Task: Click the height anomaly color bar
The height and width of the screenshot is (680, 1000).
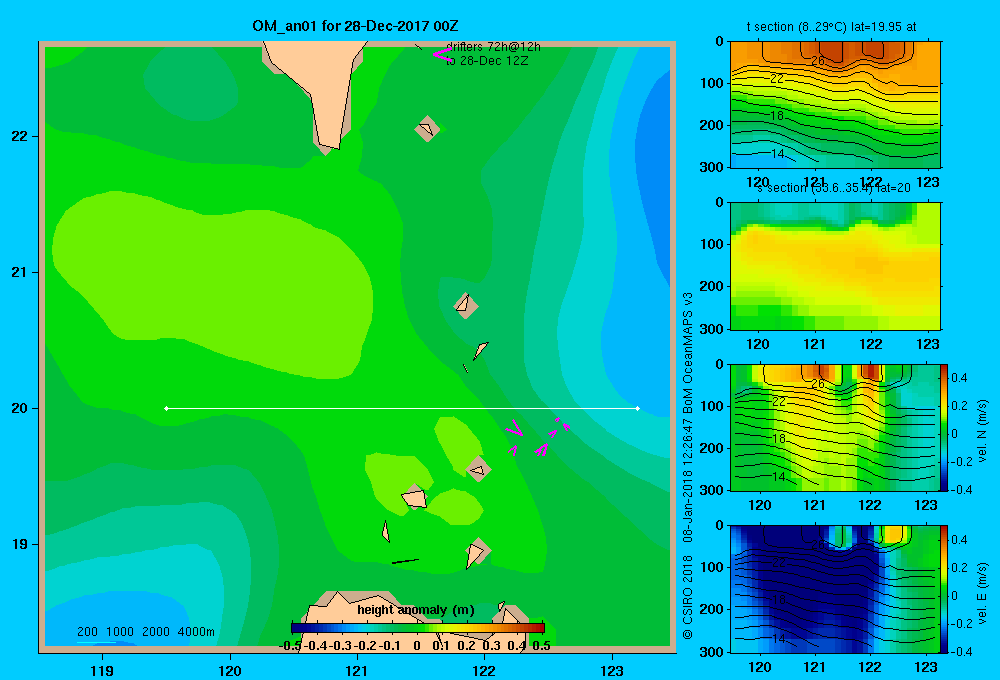Action: click(x=417, y=627)
